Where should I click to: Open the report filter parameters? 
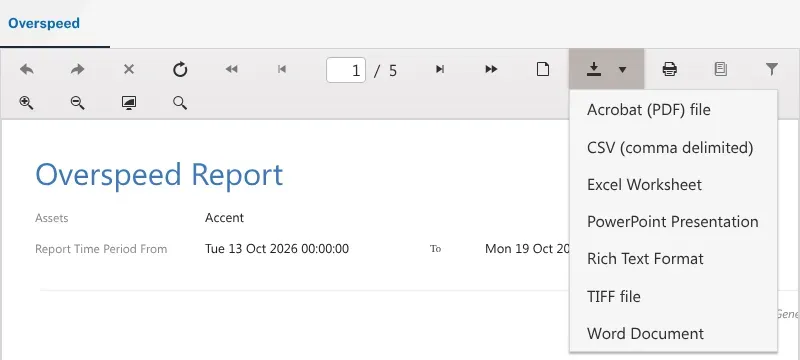click(772, 69)
